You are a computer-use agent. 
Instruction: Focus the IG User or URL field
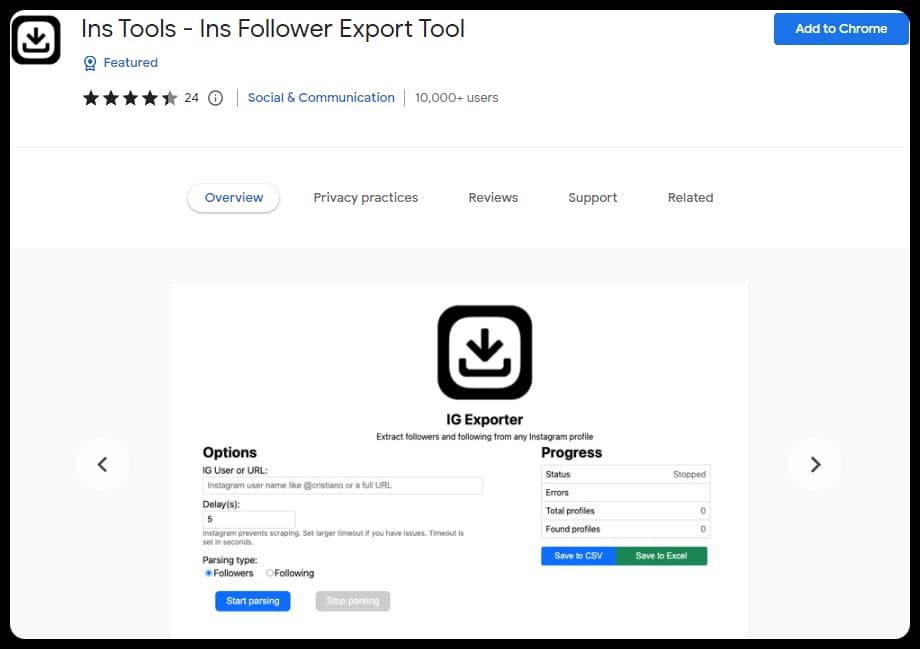[x=343, y=485]
